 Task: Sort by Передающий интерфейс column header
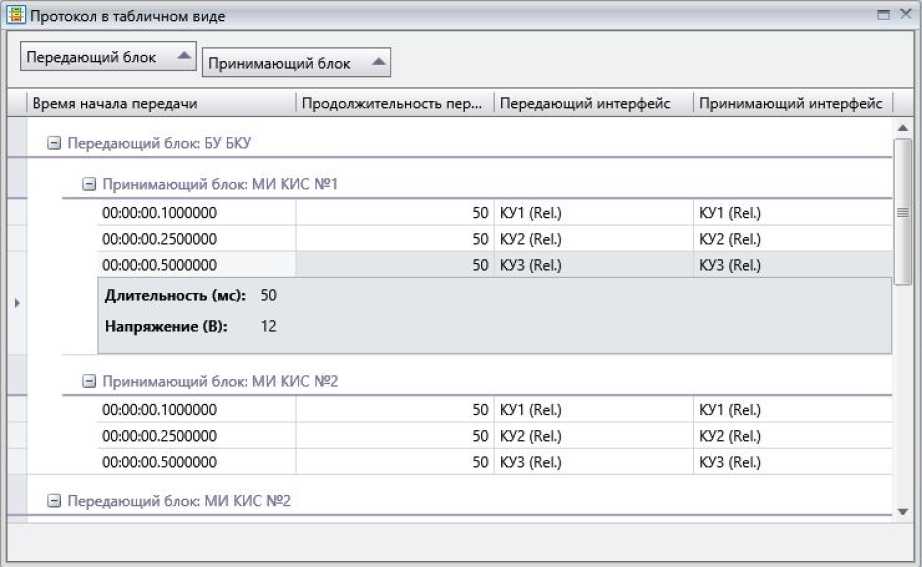pyautogui.click(x=594, y=104)
